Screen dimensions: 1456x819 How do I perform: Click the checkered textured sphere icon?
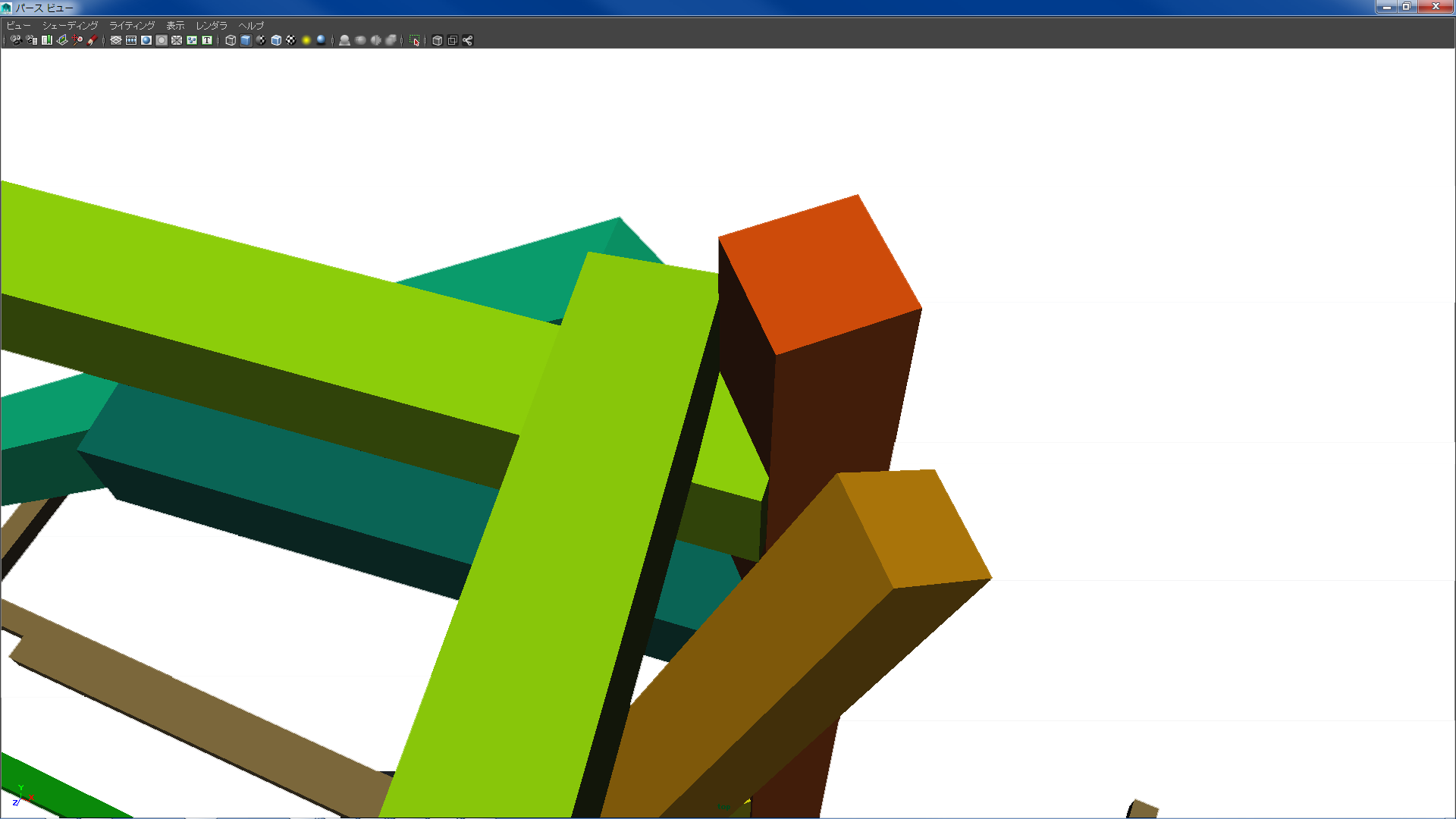click(291, 40)
